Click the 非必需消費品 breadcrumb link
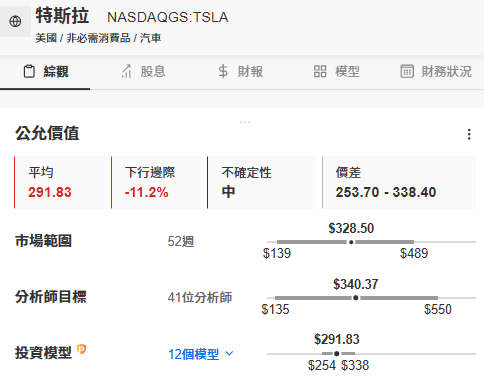 (98, 38)
